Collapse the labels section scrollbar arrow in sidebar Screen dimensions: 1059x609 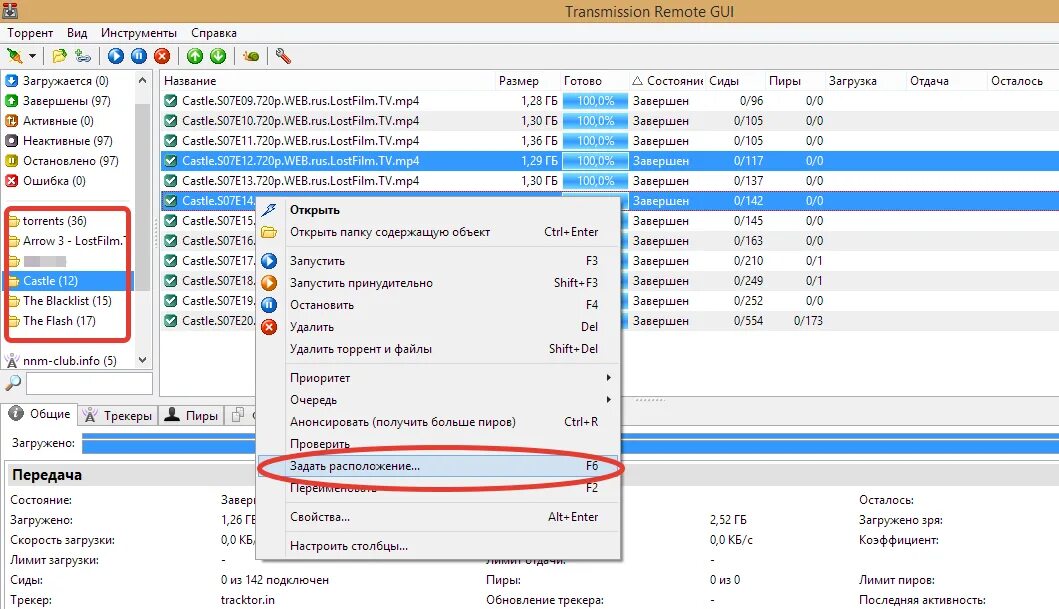coord(144,361)
